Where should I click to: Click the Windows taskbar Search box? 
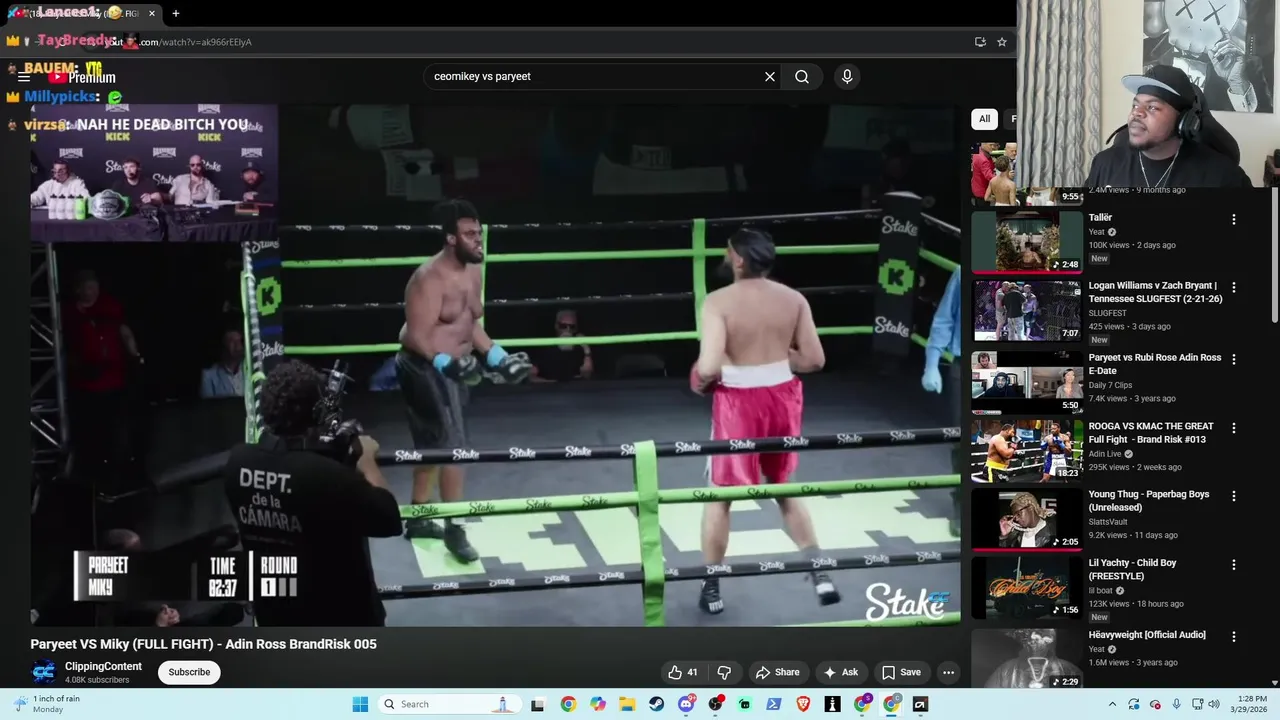(x=450, y=704)
